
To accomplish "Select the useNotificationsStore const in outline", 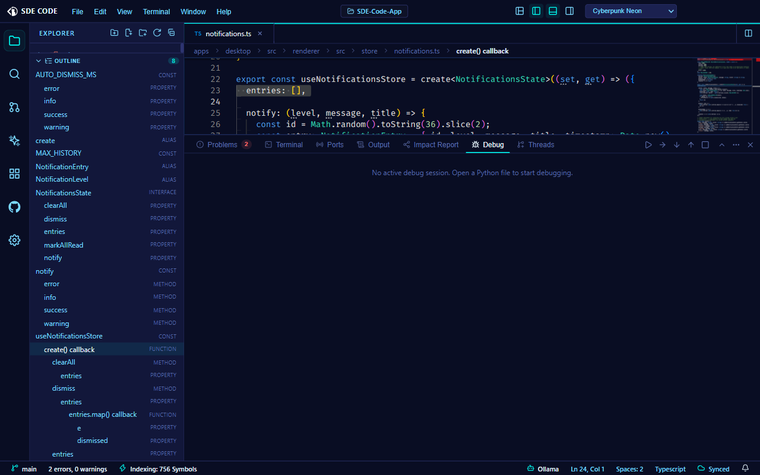I will (106, 336).
